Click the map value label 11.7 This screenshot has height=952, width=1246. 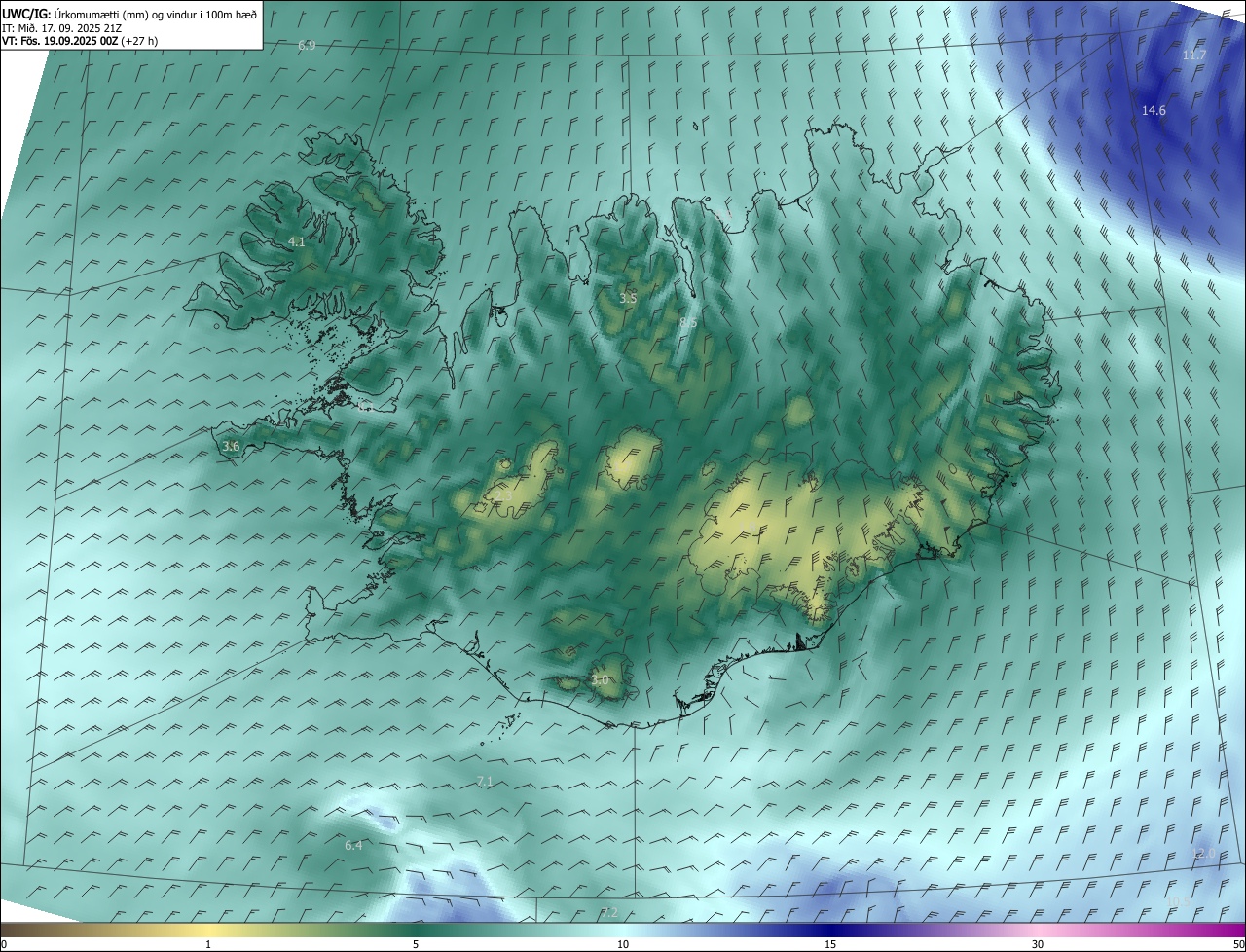(1193, 55)
